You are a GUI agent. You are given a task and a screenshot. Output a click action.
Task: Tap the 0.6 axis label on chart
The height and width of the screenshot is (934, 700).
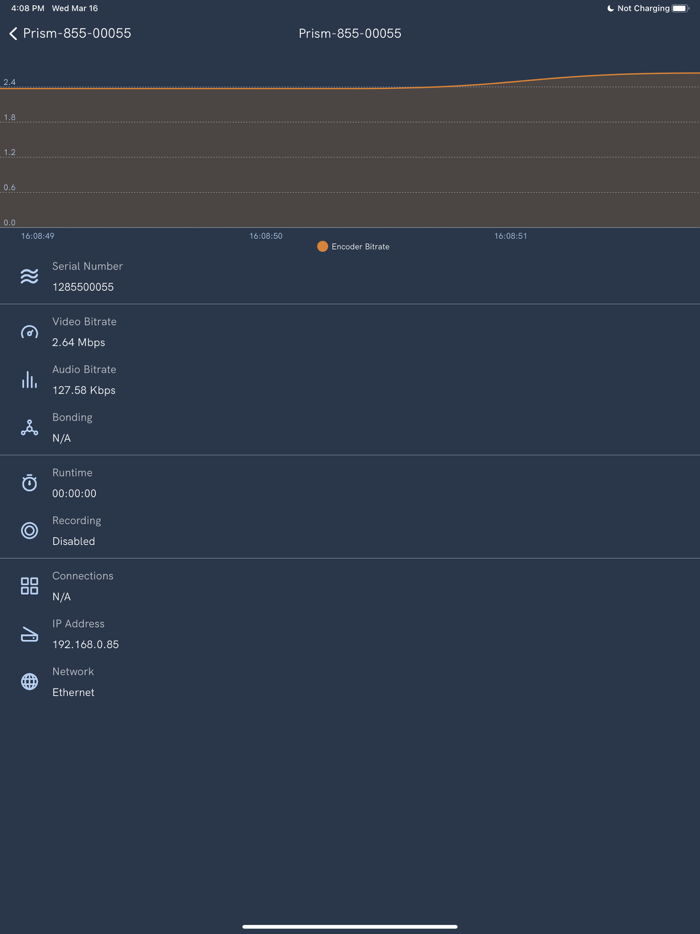10,188
